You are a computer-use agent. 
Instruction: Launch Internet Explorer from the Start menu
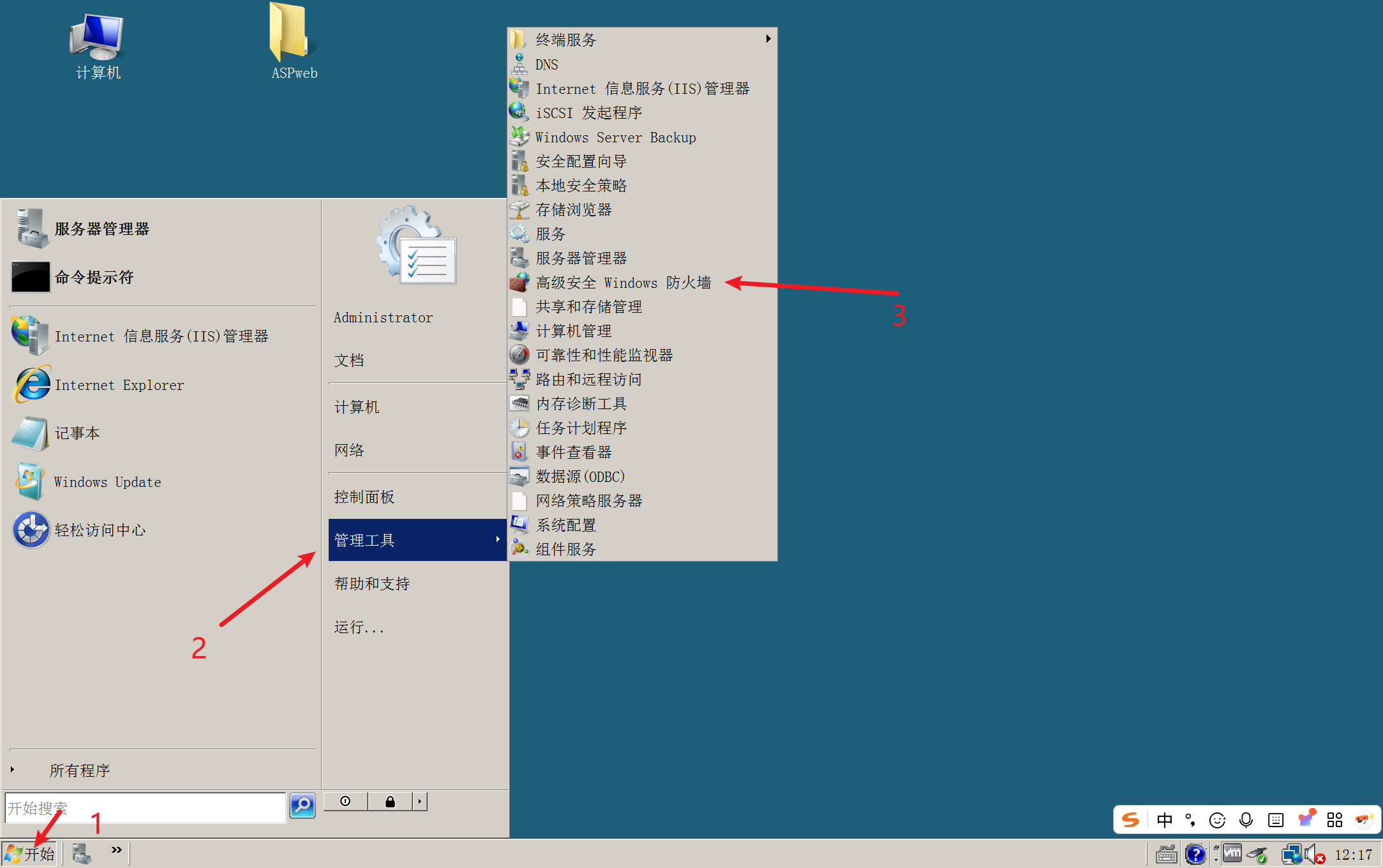click(x=119, y=385)
